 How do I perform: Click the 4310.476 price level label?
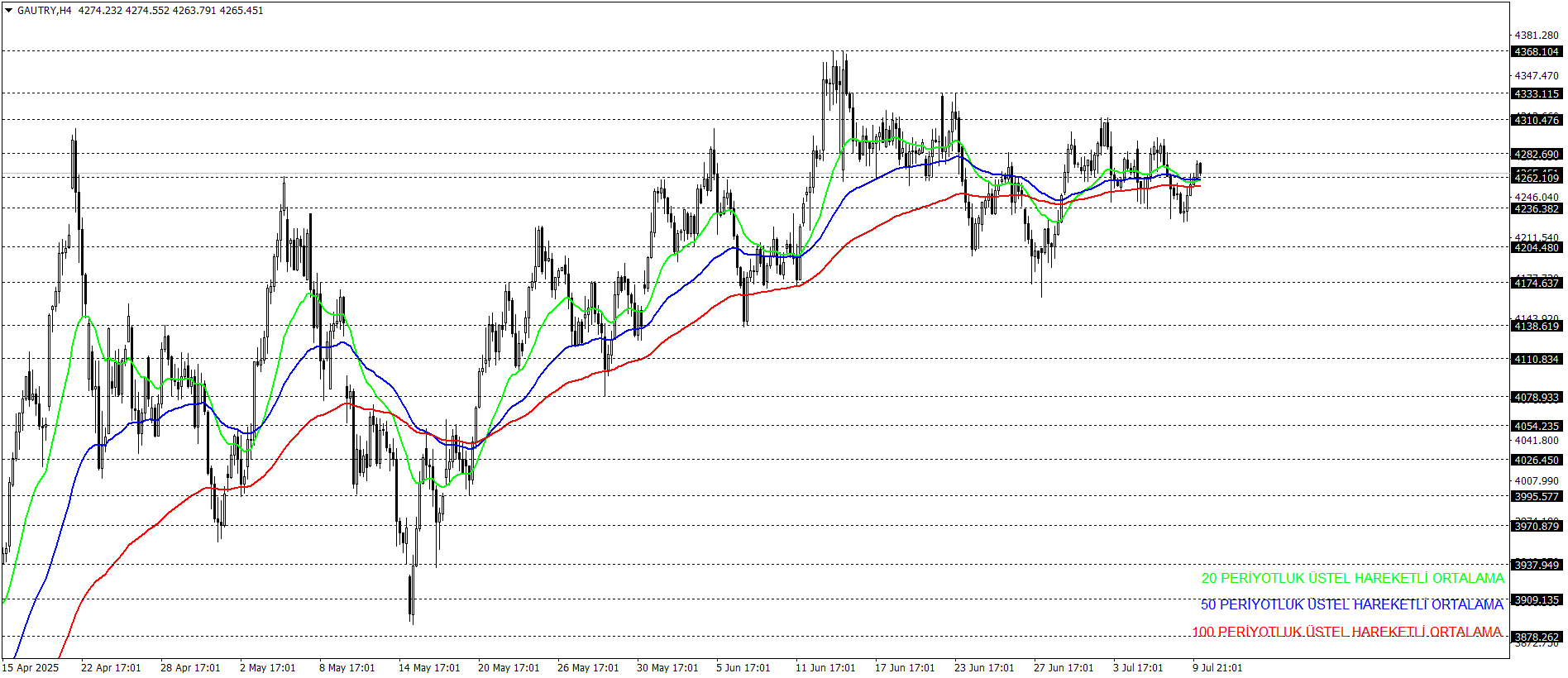coord(1537,120)
